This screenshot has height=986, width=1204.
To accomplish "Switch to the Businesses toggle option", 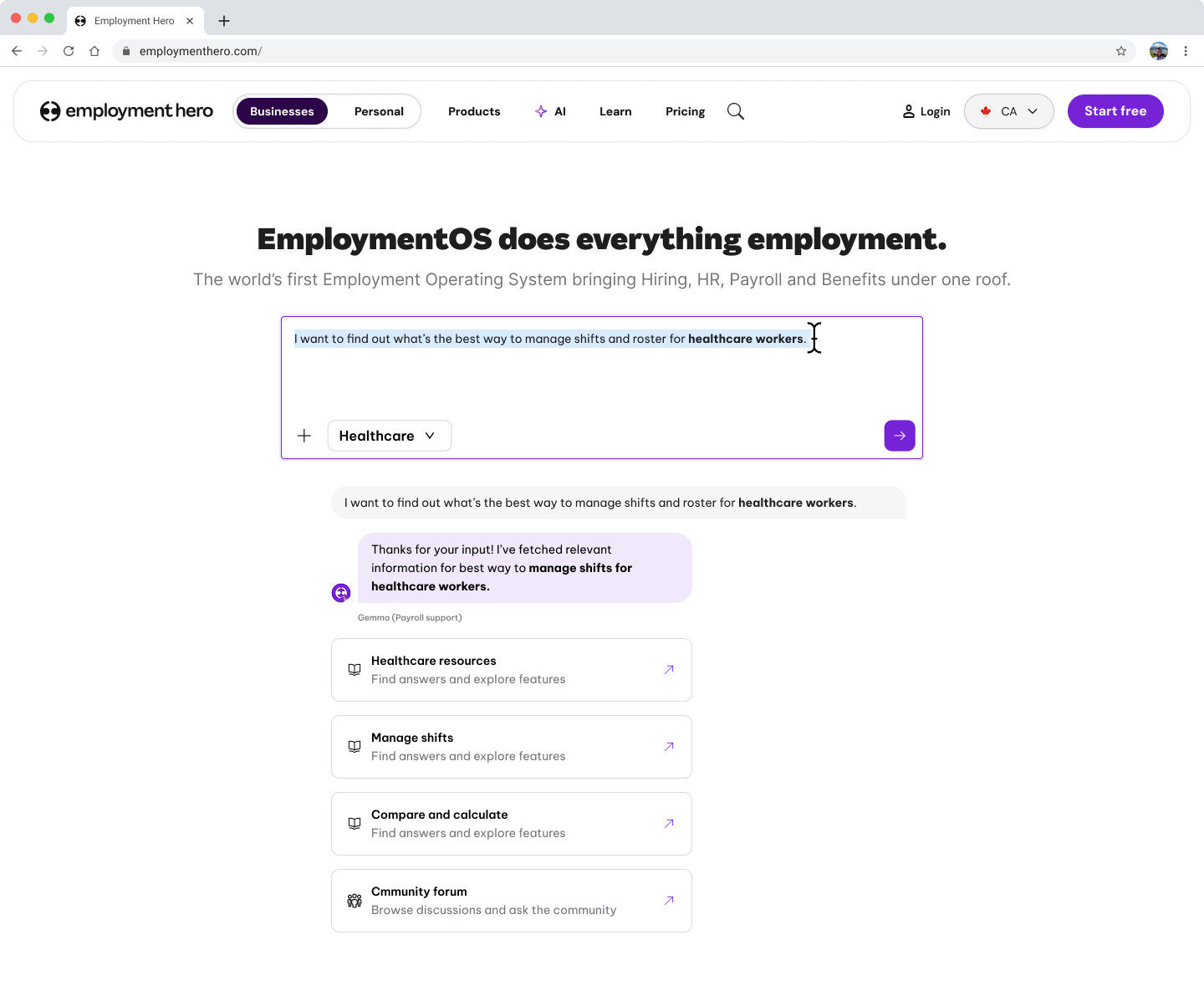I will (x=282, y=111).
